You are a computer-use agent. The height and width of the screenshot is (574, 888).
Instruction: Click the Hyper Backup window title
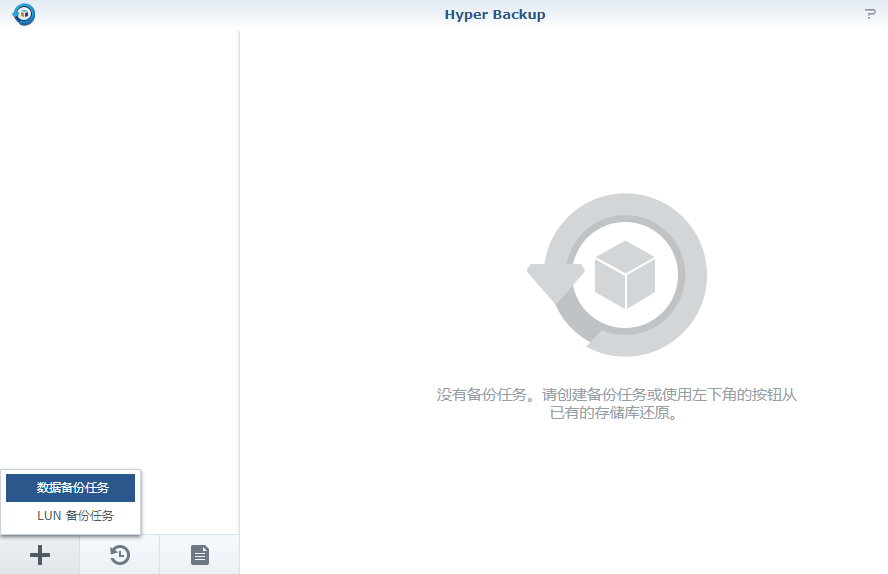tap(495, 15)
